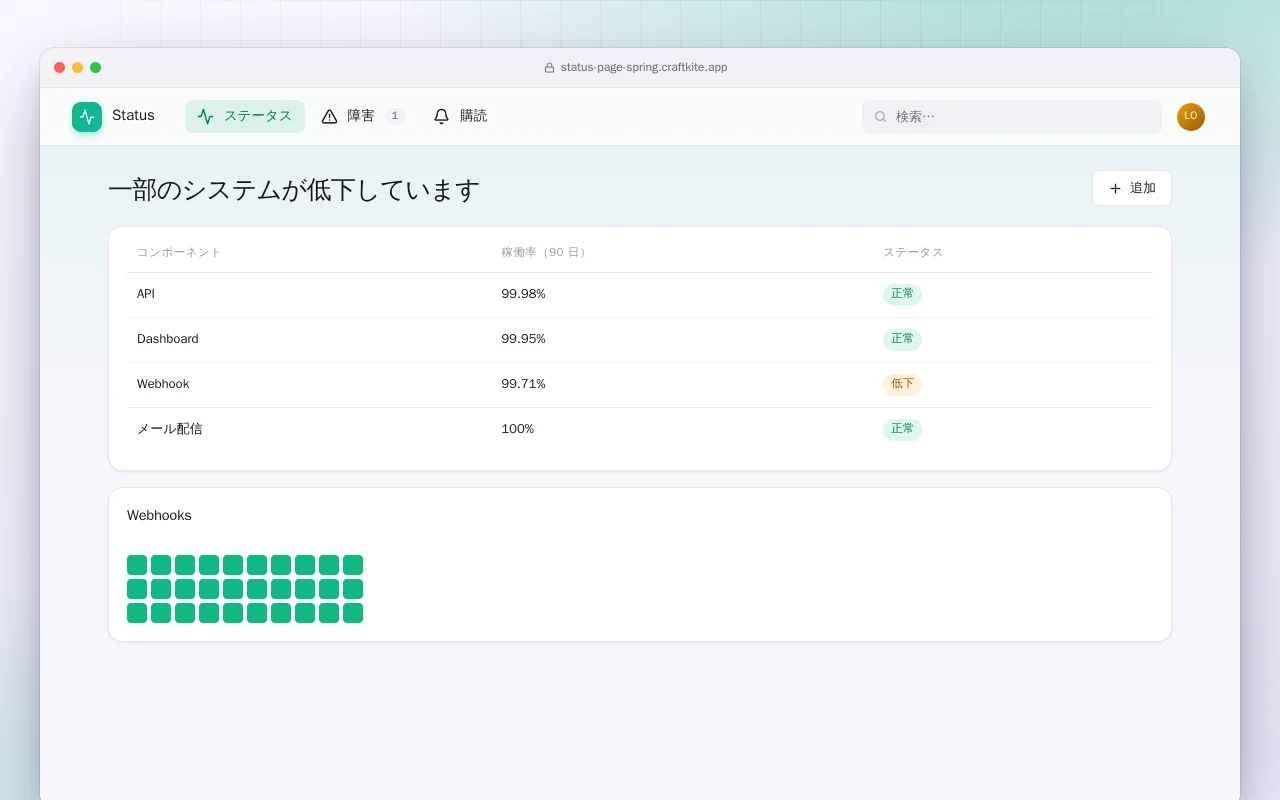This screenshot has width=1280, height=800.
Task: Click the 稼働率（90 日）column header
Action: point(546,252)
